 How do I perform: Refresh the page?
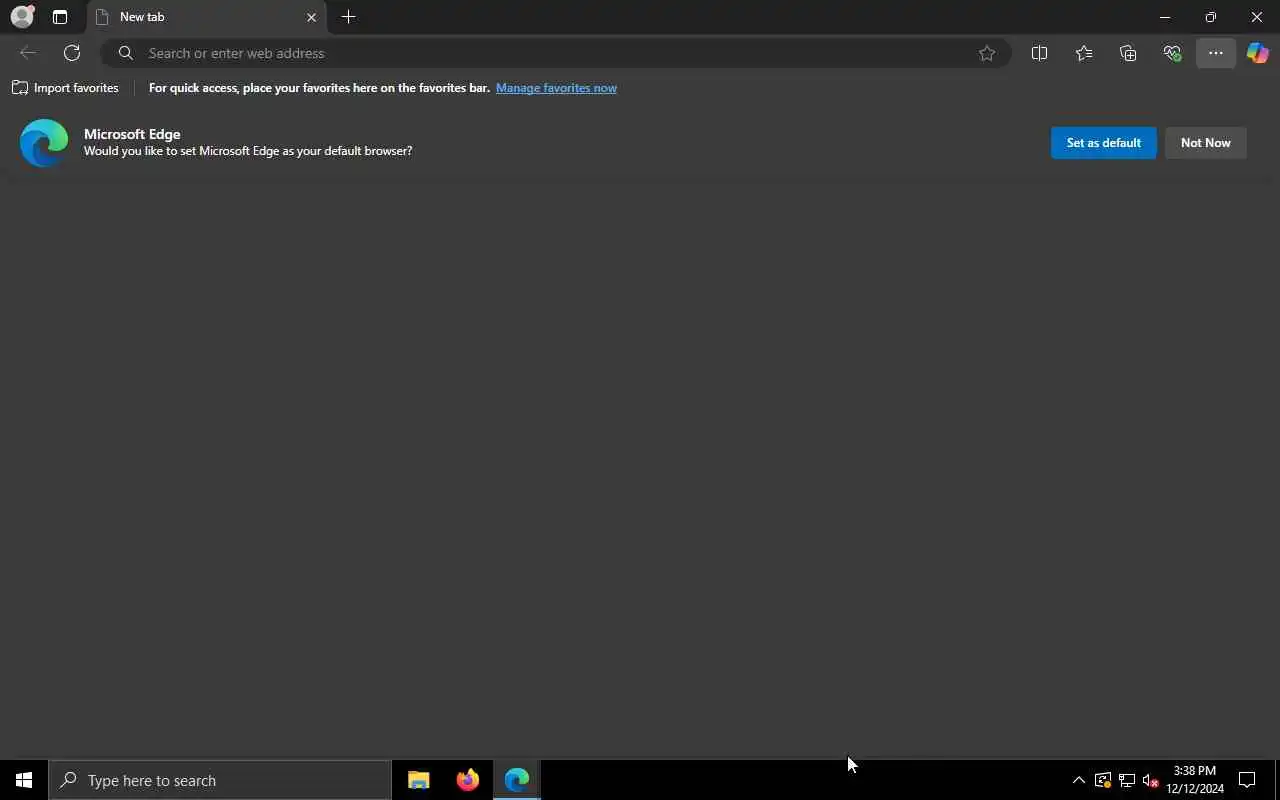tap(72, 53)
